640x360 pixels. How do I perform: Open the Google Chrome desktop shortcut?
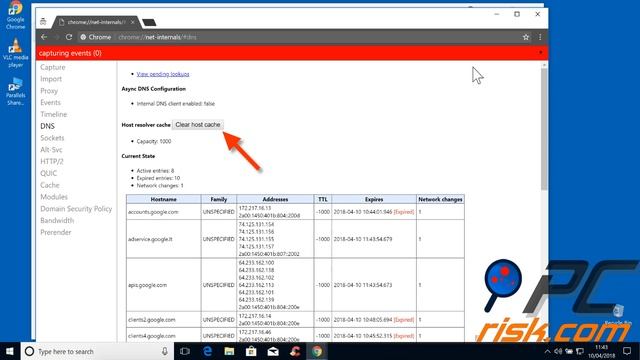point(15,16)
